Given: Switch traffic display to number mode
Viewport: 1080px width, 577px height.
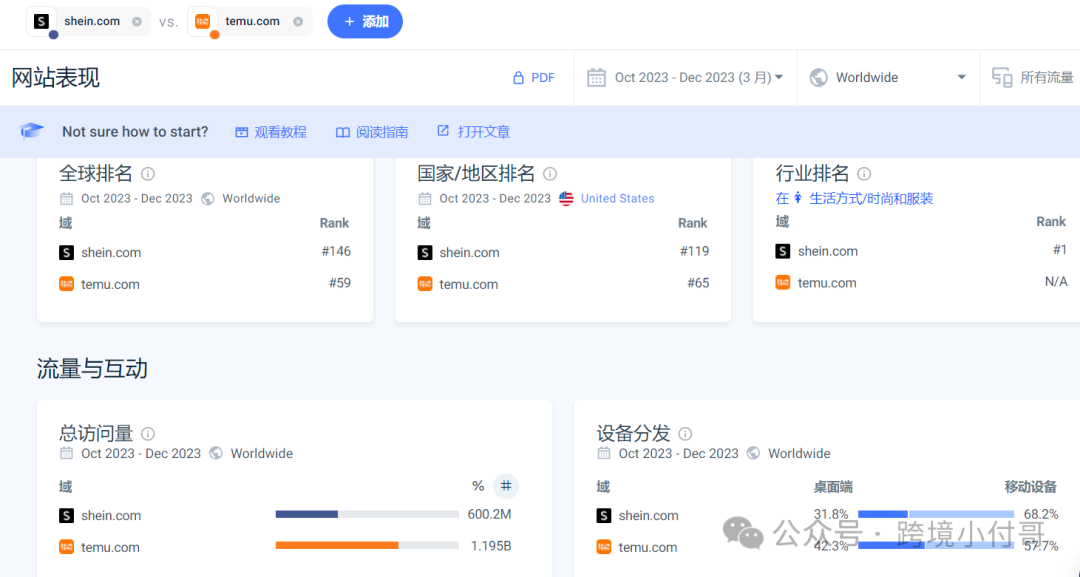Looking at the screenshot, I should pyautogui.click(x=505, y=486).
